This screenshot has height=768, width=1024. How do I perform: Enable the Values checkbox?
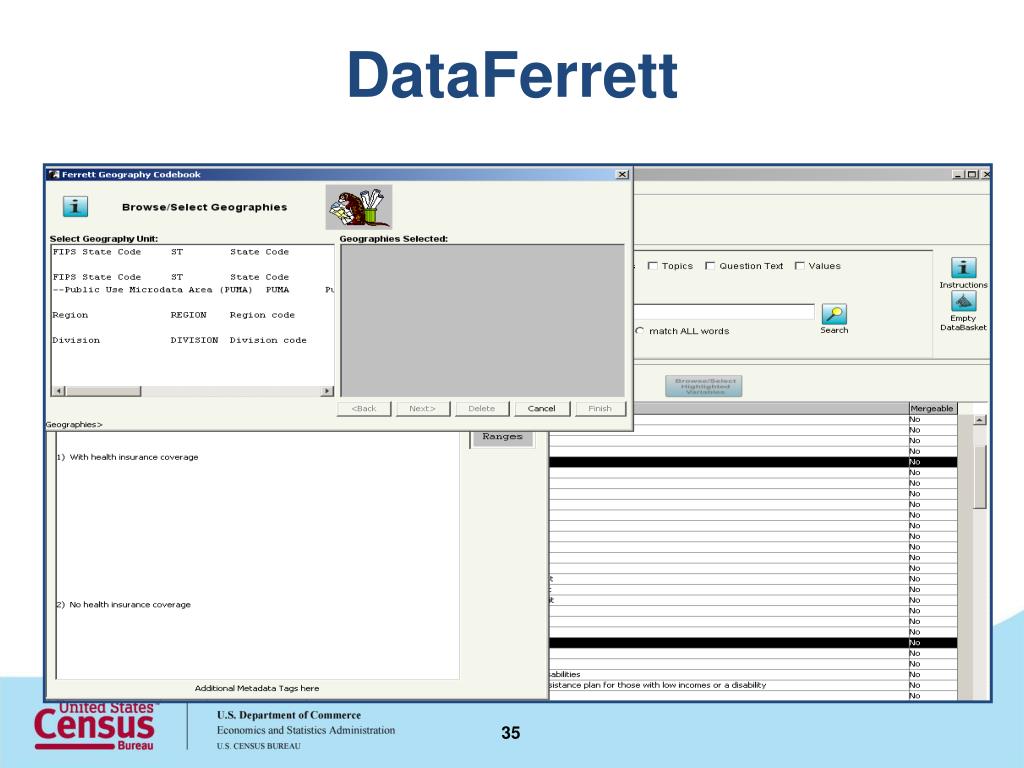(799, 266)
